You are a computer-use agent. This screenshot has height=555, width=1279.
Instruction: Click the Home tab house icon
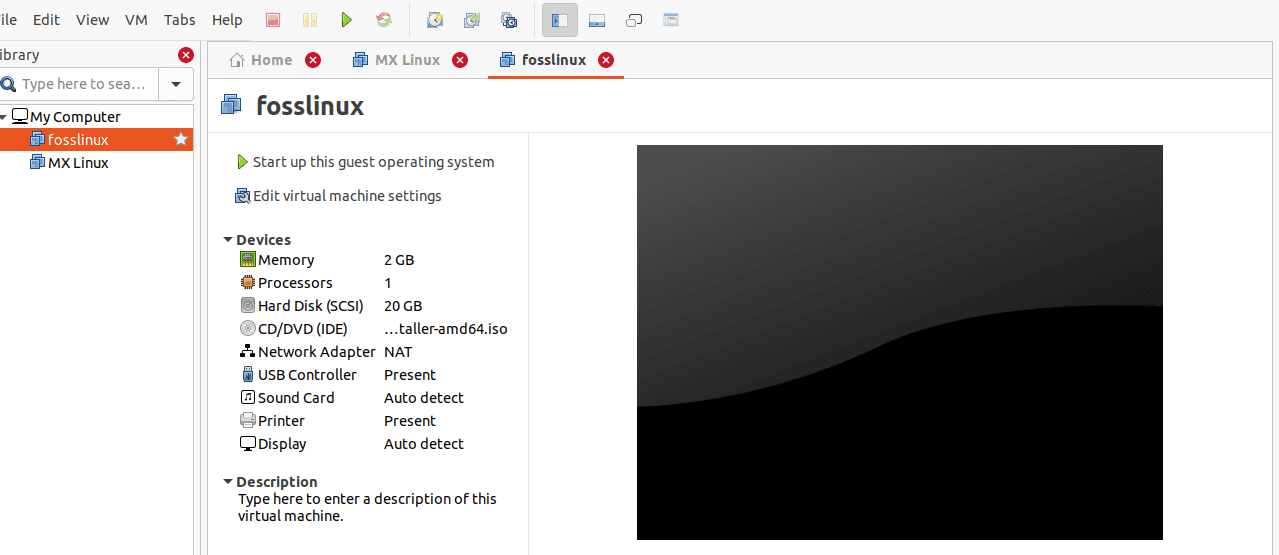point(237,60)
